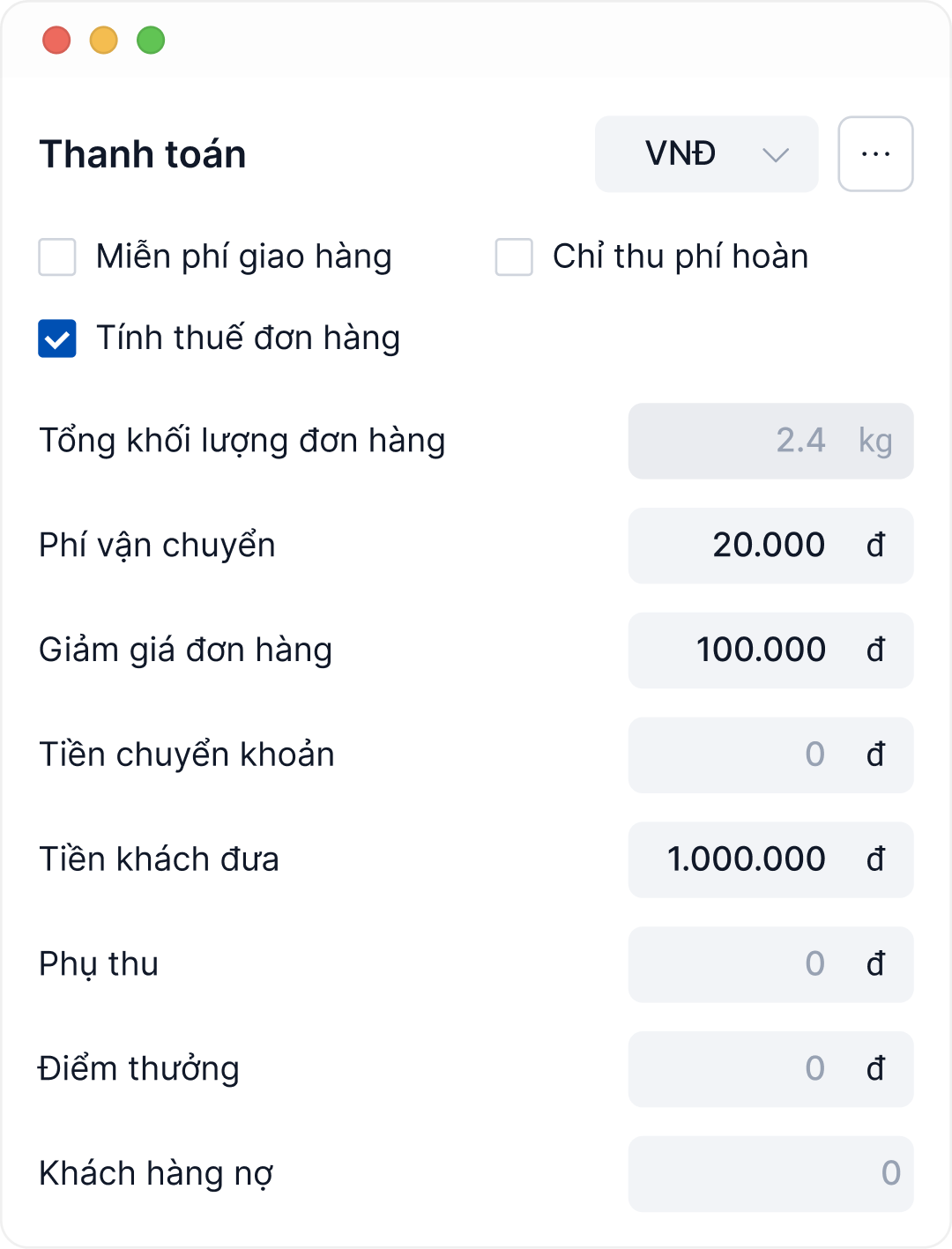Image resolution: width=952 pixels, height=1249 pixels.
Task: Enable the Miễn phí giao hàng checkbox
Action: [57, 257]
